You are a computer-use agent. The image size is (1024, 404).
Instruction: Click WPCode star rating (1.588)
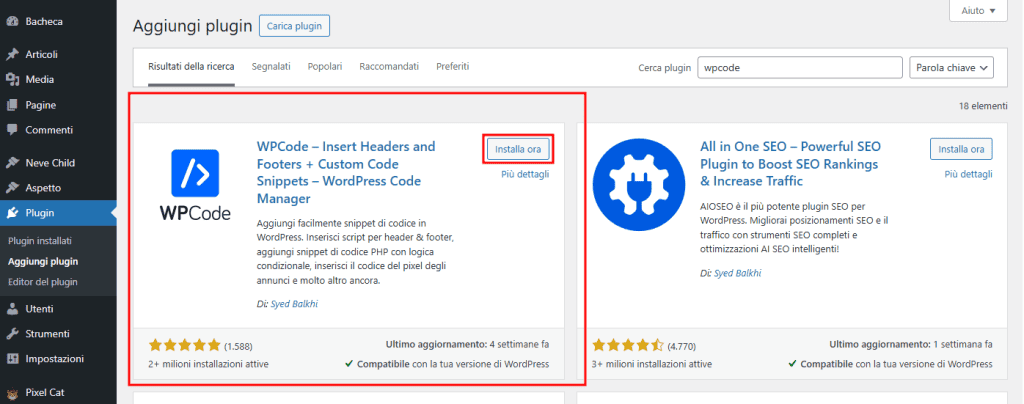click(x=200, y=345)
